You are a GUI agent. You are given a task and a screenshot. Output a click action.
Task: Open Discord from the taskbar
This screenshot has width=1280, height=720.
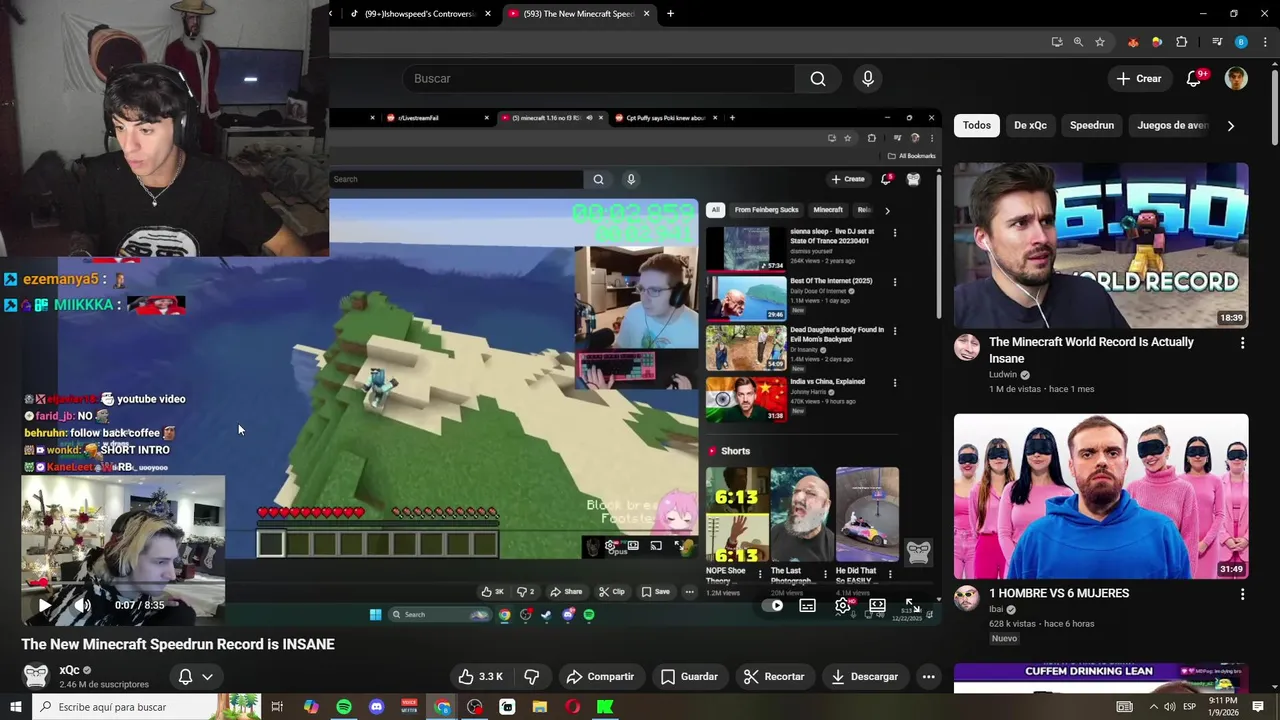coord(376,707)
